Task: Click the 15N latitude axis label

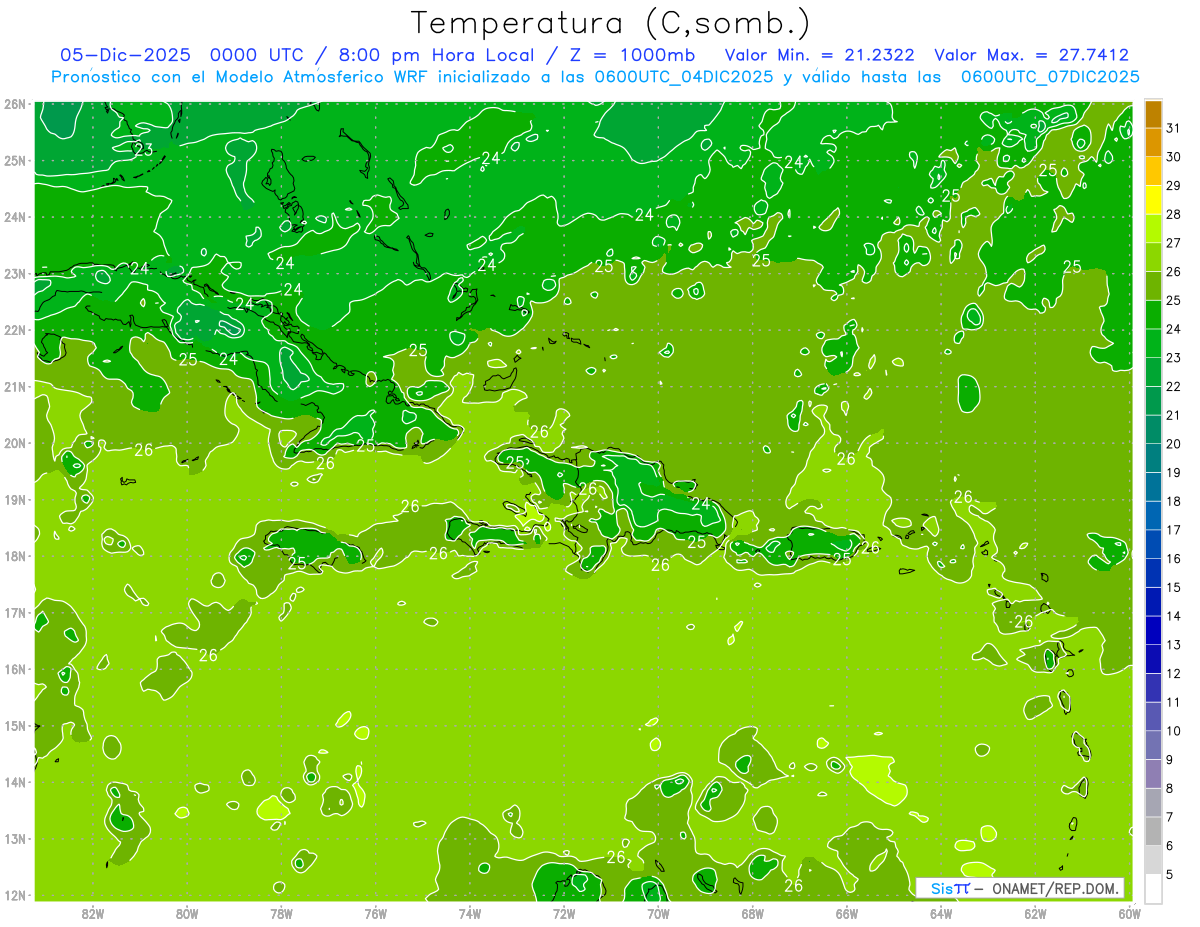Action: coord(15,726)
